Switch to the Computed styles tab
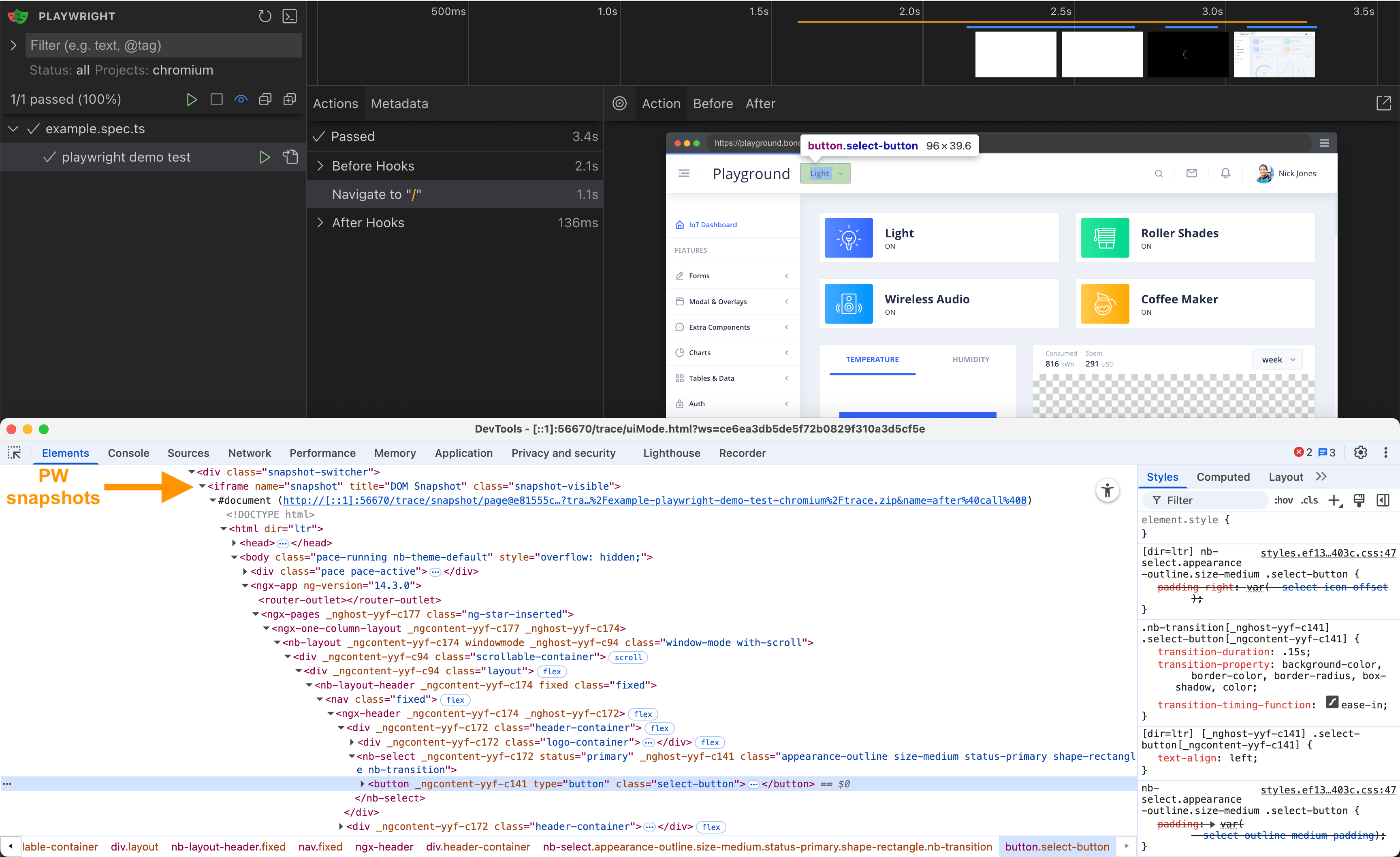 point(1223,477)
